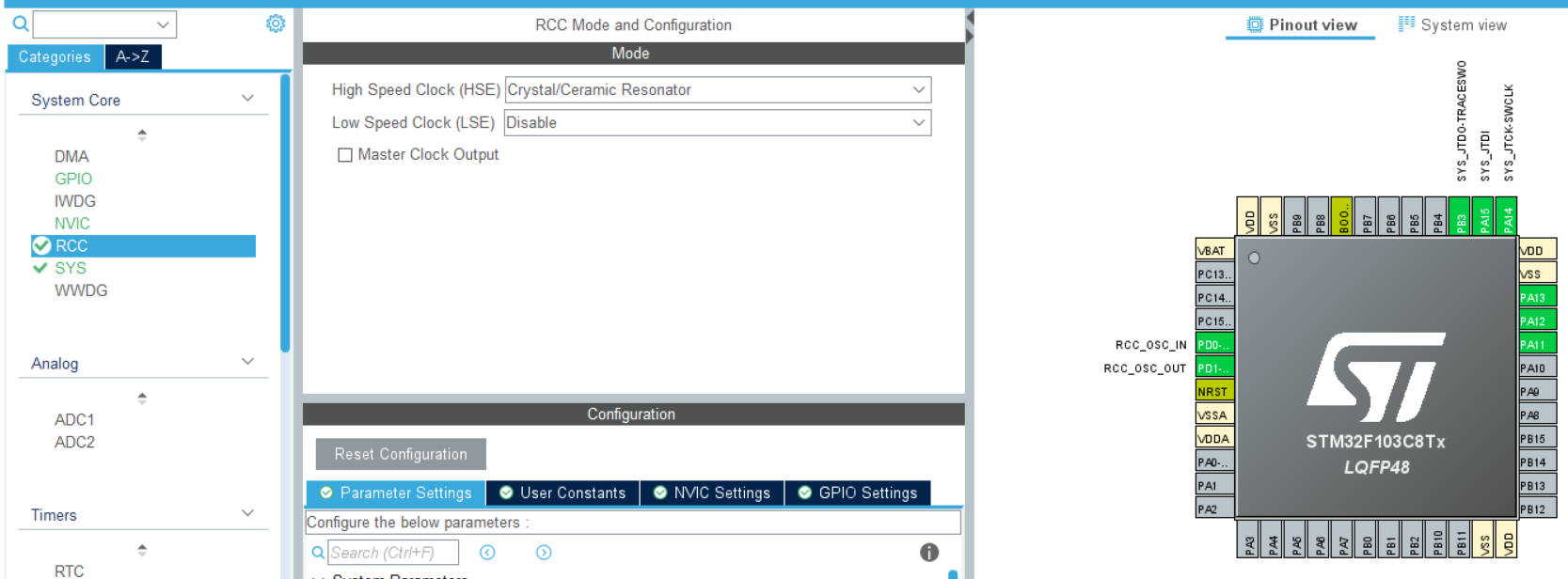This screenshot has width=1568, height=579.
Task: Collapse the Analog category
Action: point(247,362)
